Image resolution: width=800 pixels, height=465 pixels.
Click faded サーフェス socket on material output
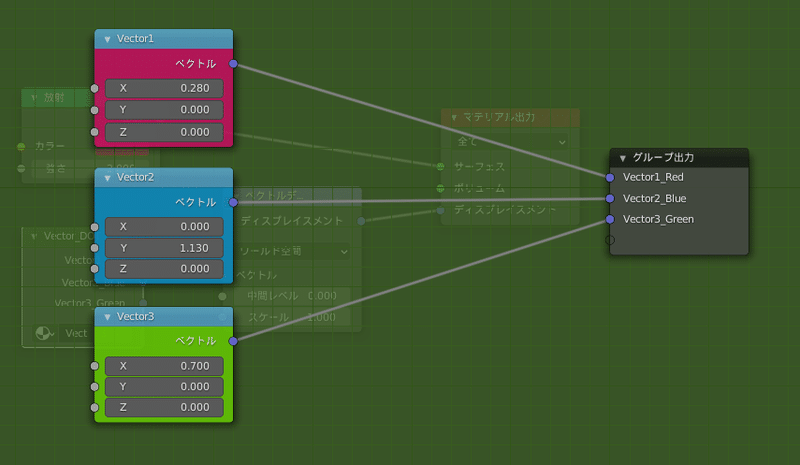click(x=441, y=166)
